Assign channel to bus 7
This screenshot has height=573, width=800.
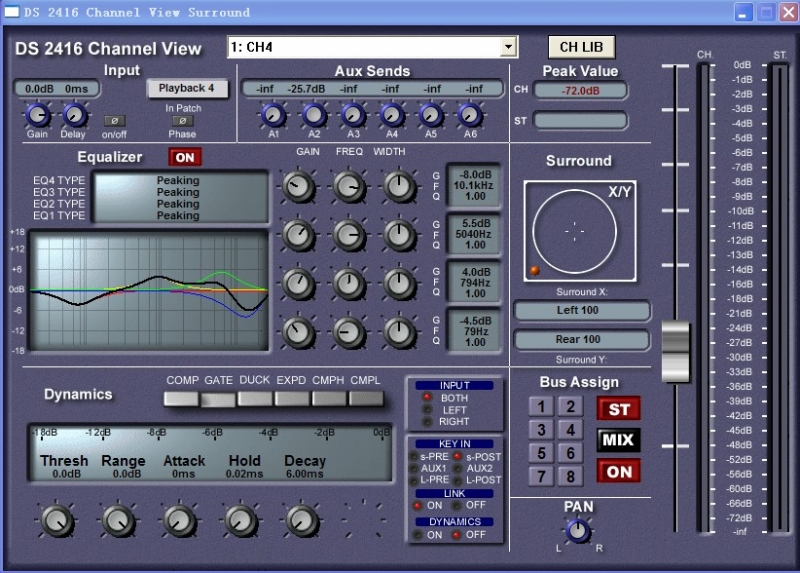pos(541,476)
